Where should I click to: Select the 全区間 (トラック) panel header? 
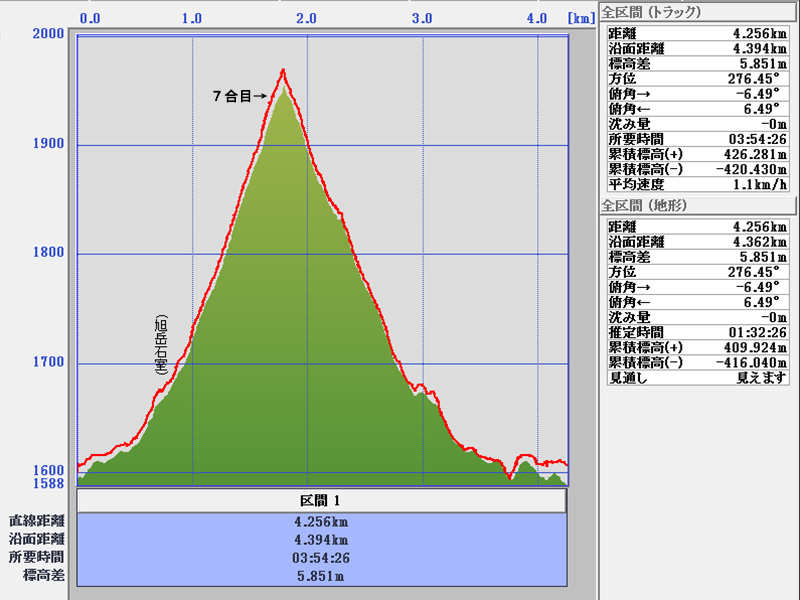click(651, 12)
